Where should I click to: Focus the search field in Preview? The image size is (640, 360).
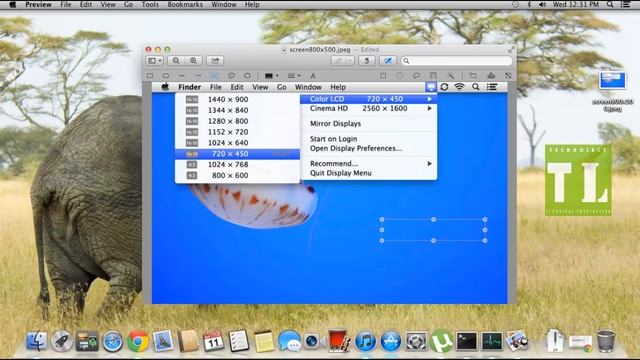point(456,60)
